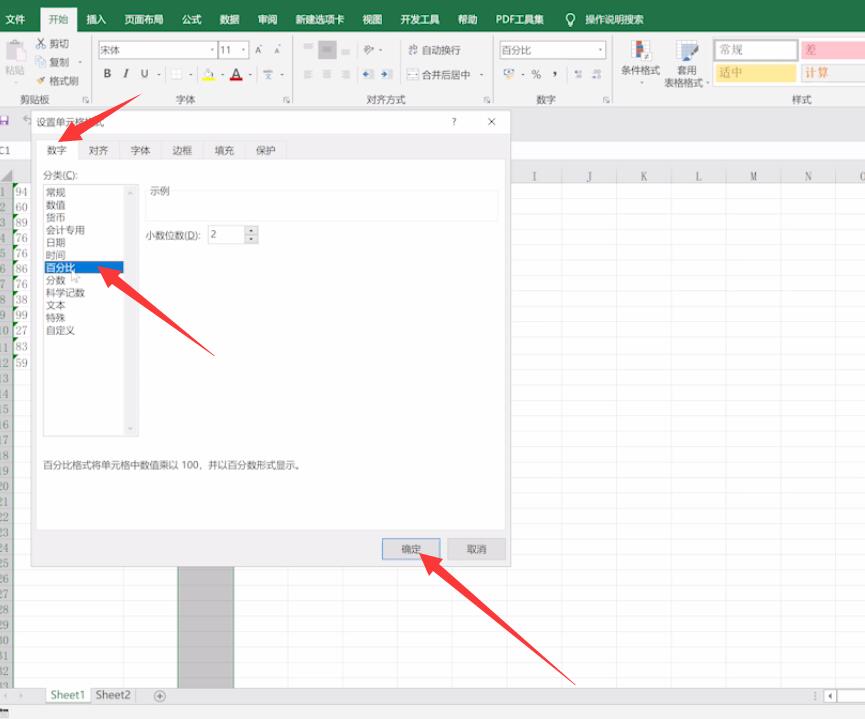Increase decimal places with spinner up arrow
Viewport: 865px width, 719px height.
pos(252,230)
